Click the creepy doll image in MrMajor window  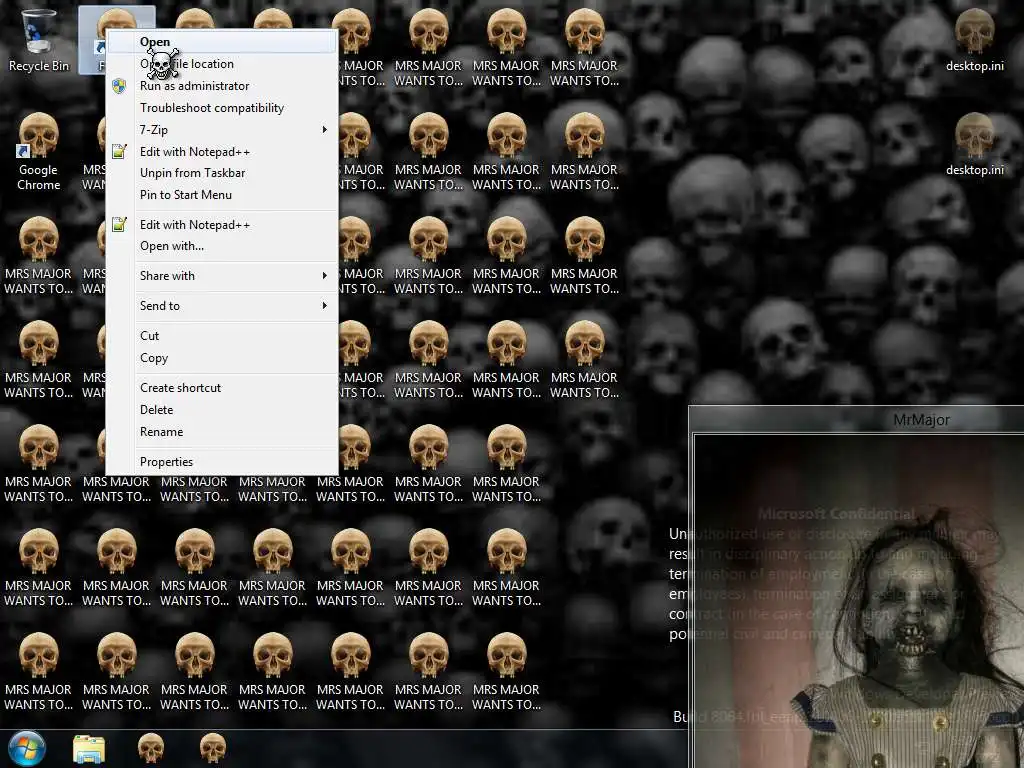pos(859,601)
